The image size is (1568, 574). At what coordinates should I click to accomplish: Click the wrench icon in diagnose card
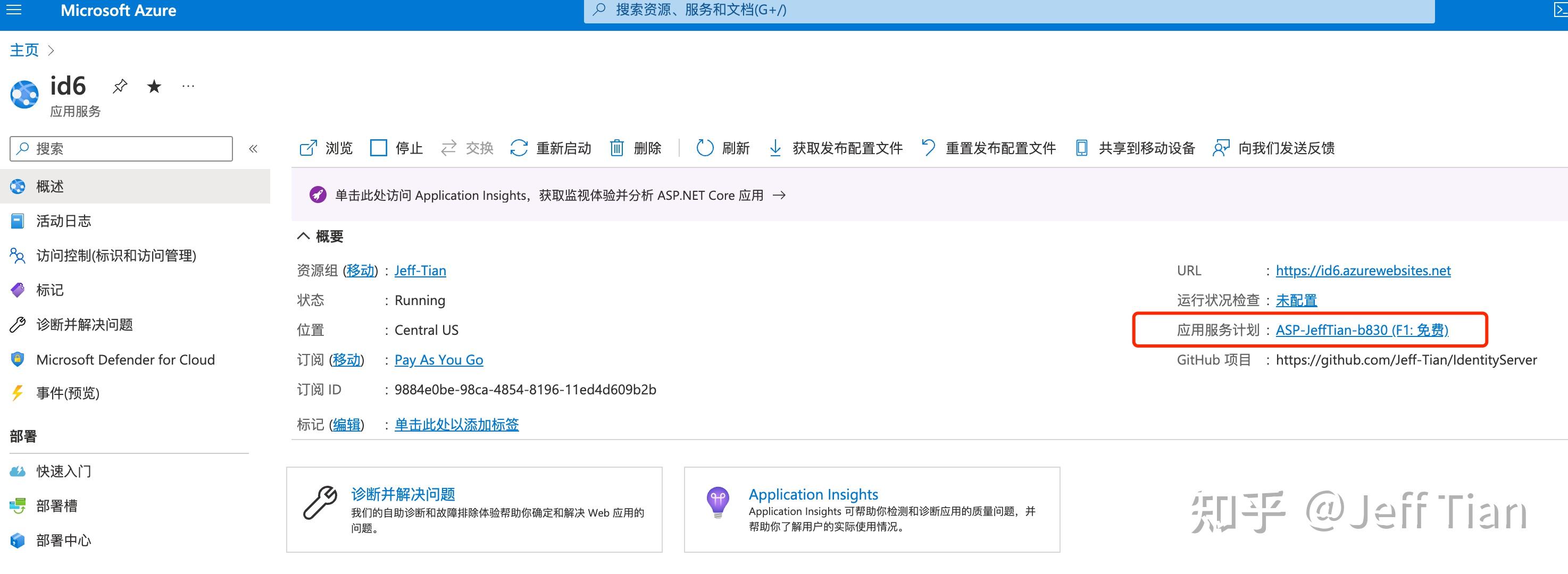point(320,503)
